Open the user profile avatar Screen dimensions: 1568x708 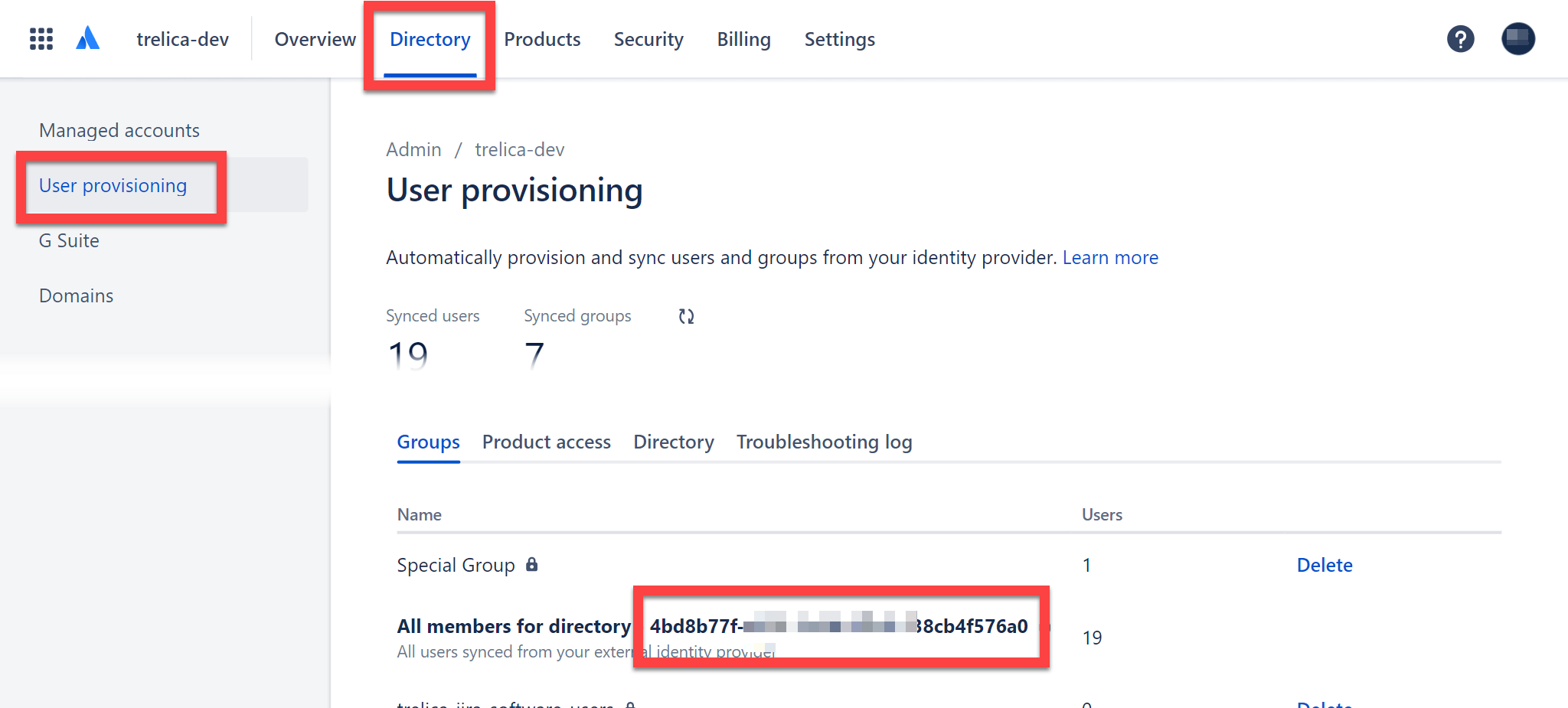click(1517, 39)
